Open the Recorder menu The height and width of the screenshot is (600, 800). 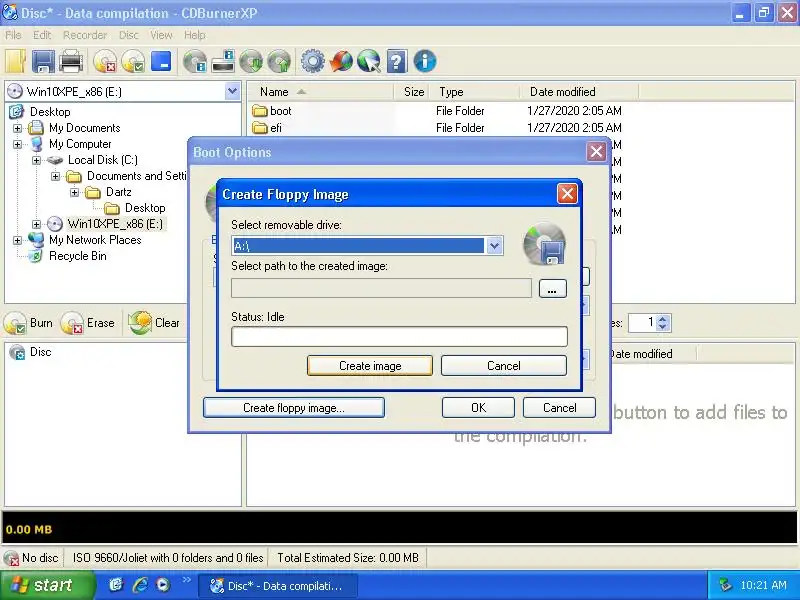tap(85, 35)
